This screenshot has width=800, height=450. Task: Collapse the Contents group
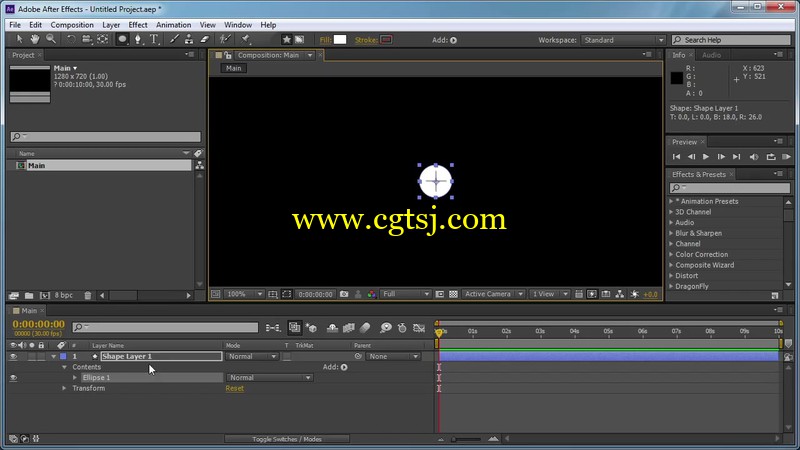(x=64, y=367)
